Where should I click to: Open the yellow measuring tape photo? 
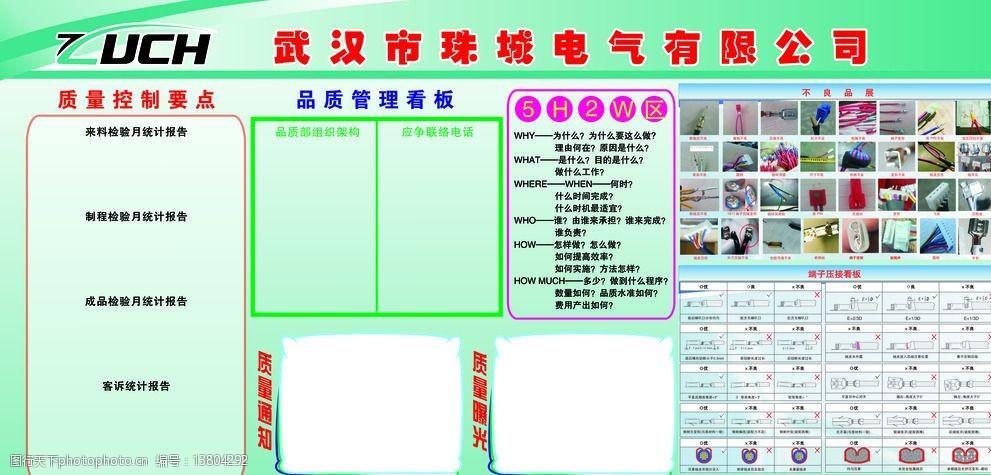coord(818,156)
